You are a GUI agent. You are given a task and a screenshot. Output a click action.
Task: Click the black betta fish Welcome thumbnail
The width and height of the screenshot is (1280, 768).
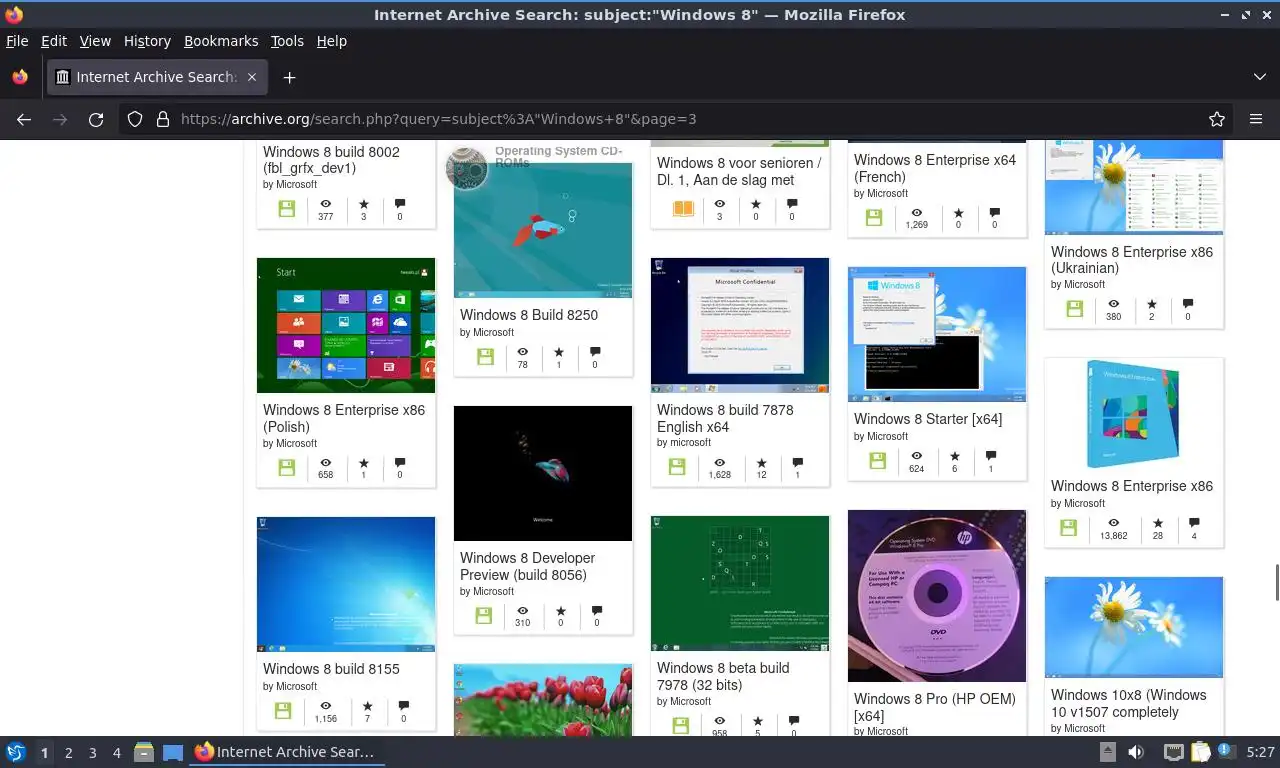click(543, 473)
